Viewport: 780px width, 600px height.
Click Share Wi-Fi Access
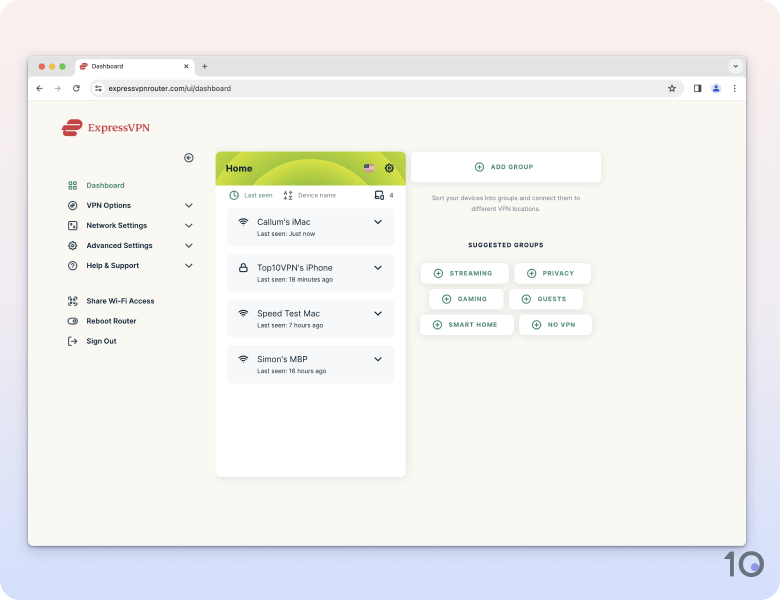120,301
